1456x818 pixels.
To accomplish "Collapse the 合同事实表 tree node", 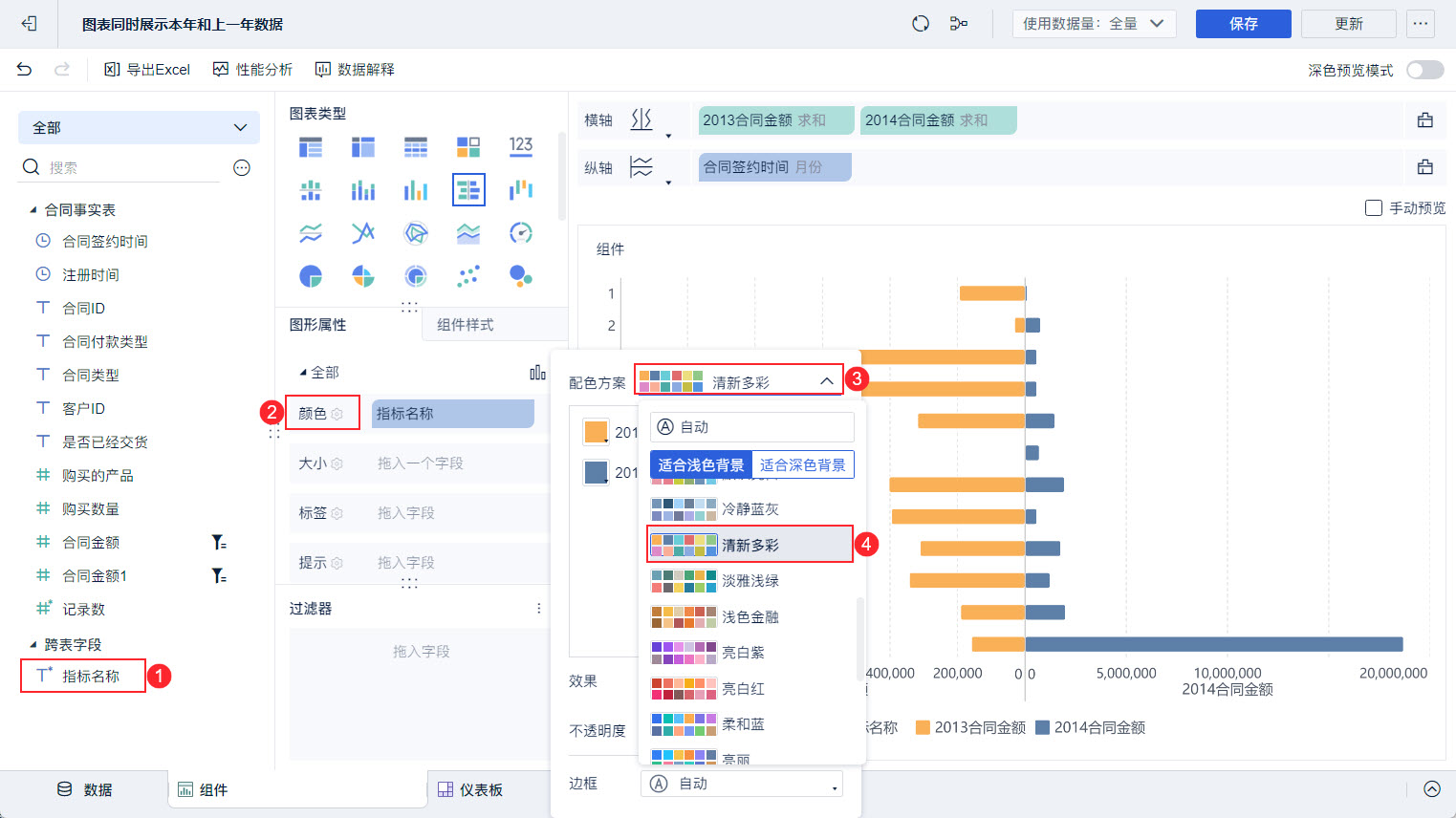I will tap(33, 210).
